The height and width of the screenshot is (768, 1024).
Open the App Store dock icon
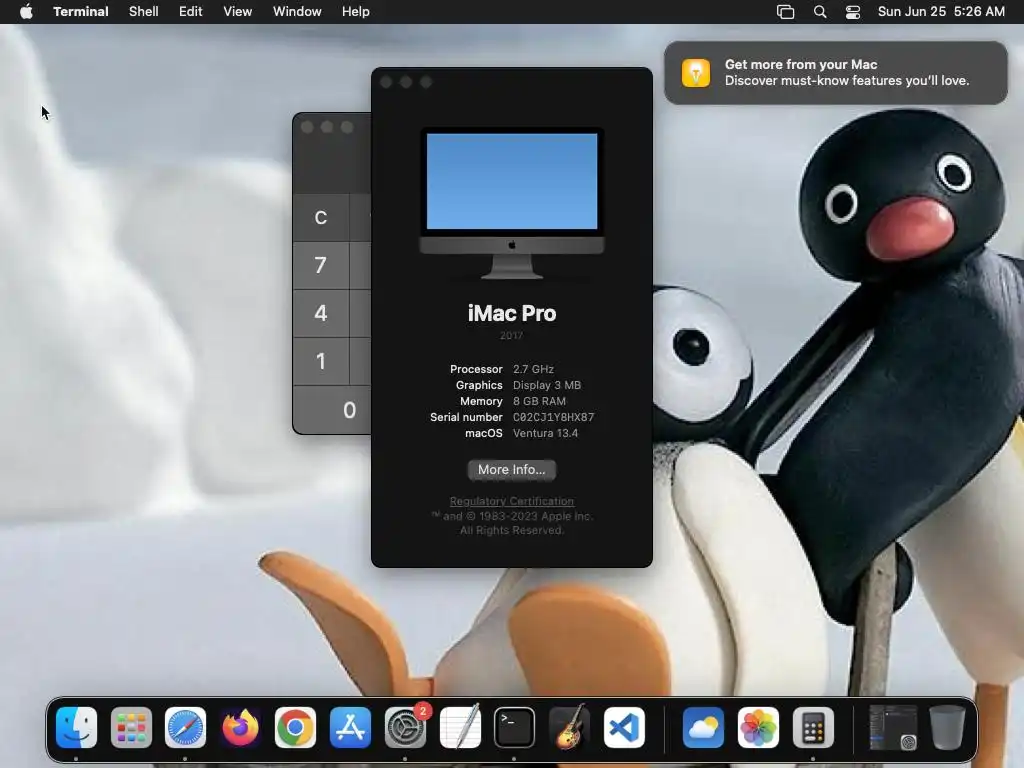click(350, 727)
